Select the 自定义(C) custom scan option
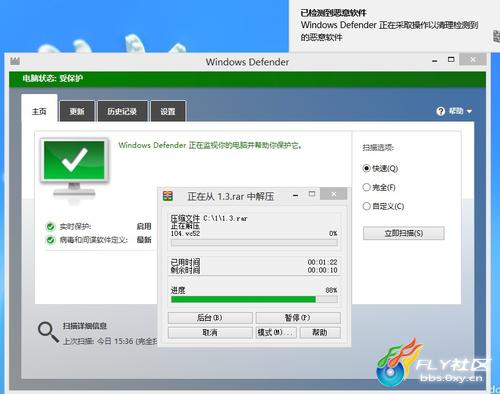Screen dimensions: 500x394 pos(366,206)
